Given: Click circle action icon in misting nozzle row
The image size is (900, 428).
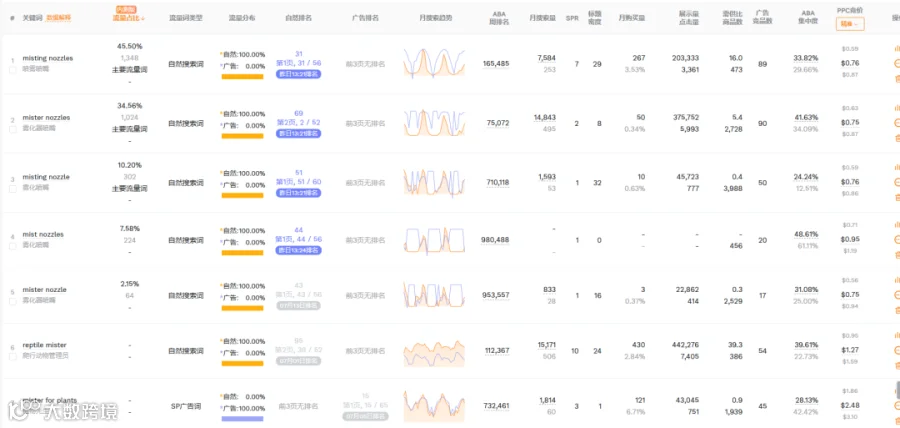Looking at the screenshot, I should [897, 182].
